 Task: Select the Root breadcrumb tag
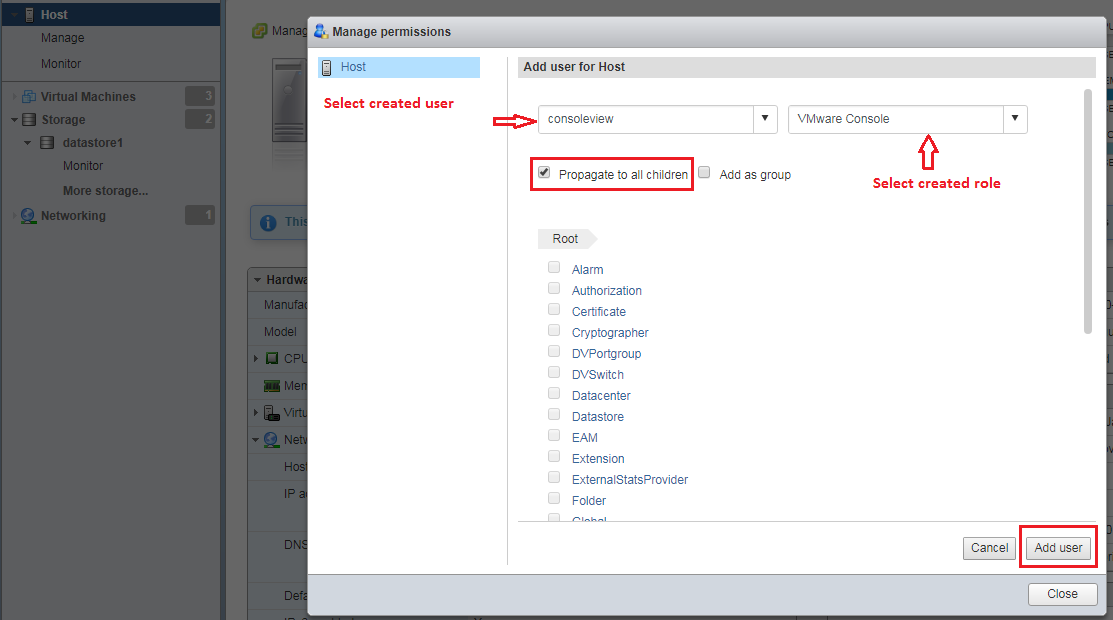click(565, 239)
